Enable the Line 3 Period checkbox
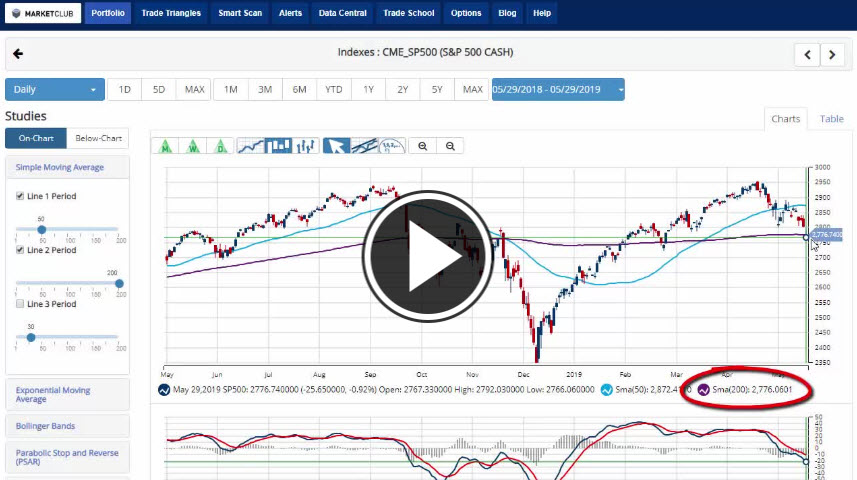857x480 pixels. pos(20,304)
